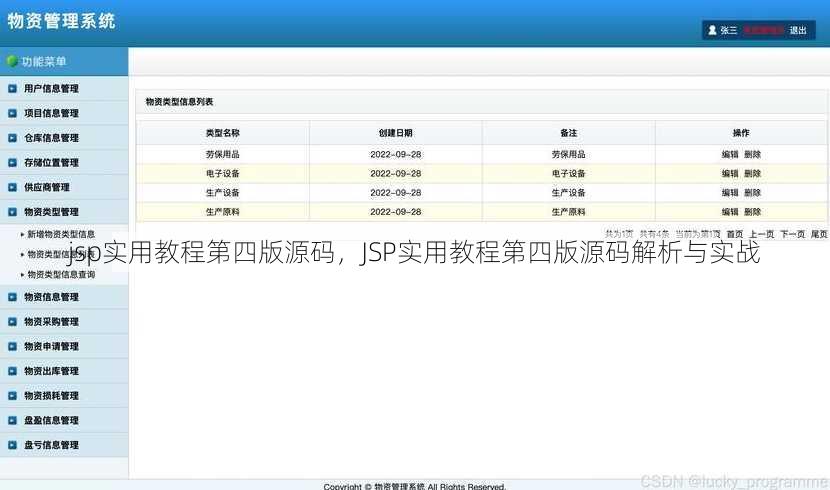
Task: Delete the 生产设备 row
Action: click(752, 193)
